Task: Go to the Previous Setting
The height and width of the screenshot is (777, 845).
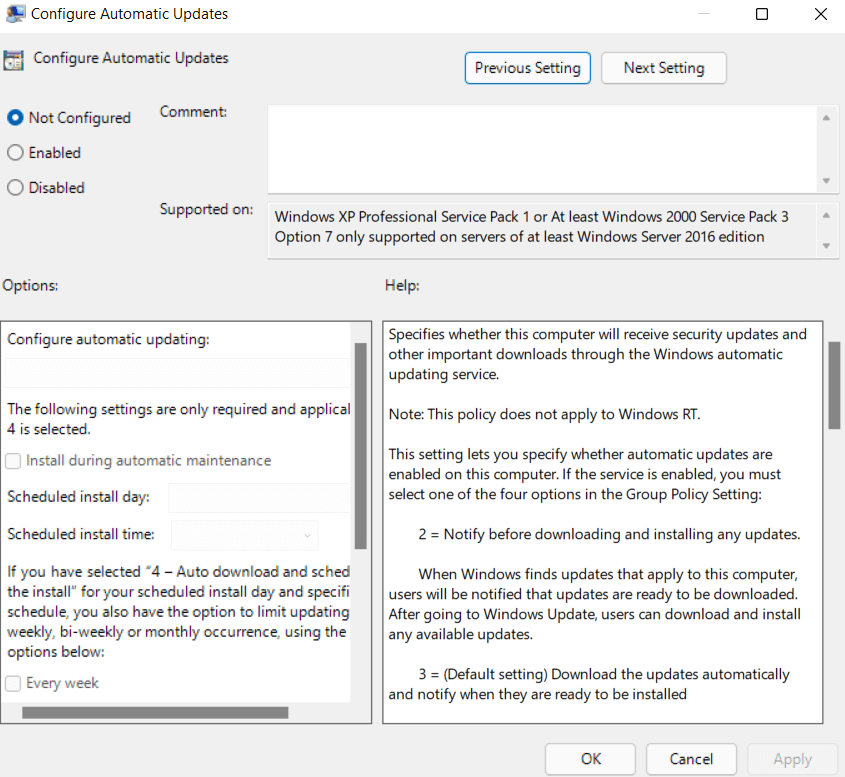Action: point(527,68)
